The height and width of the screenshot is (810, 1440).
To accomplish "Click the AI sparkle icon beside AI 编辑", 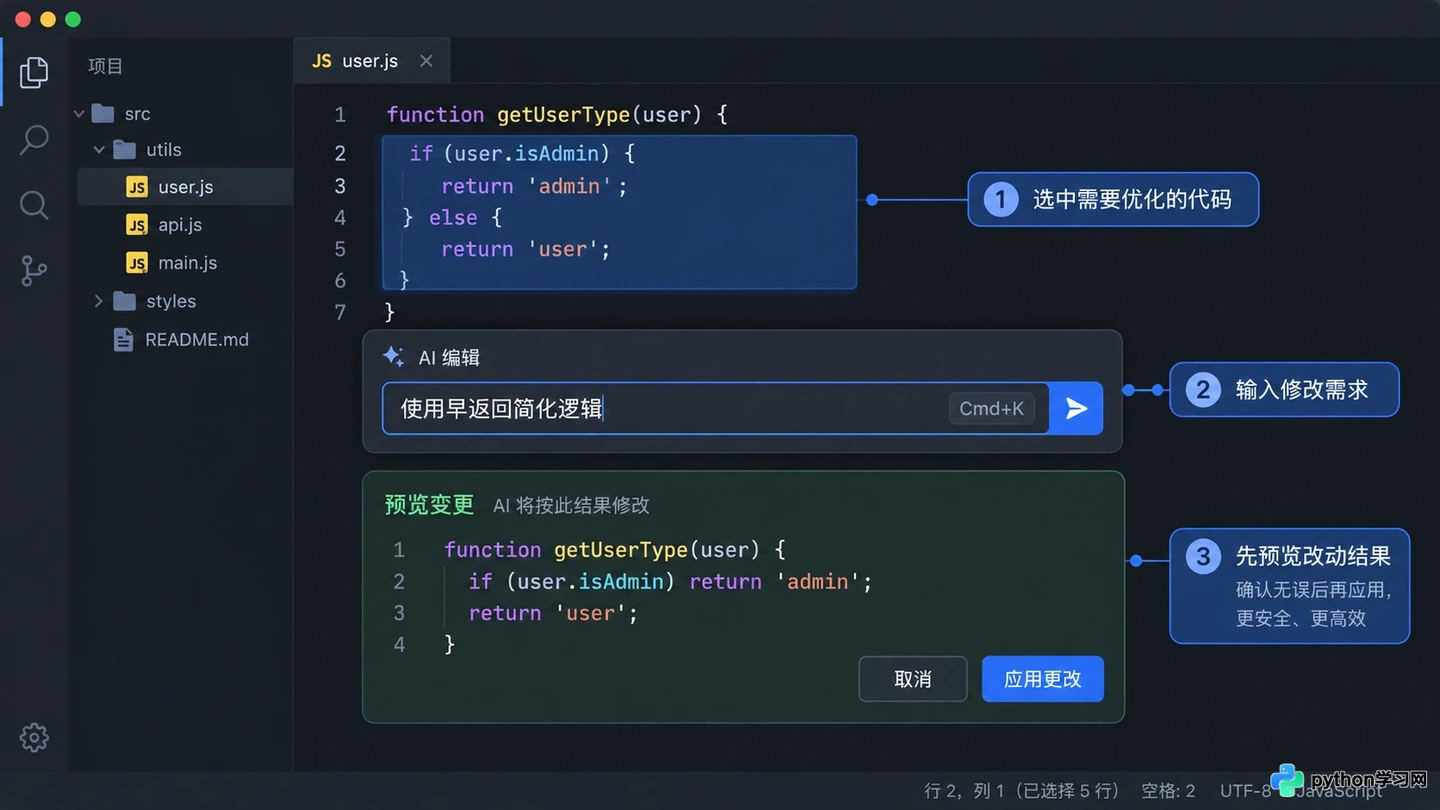I will coord(394,357).
